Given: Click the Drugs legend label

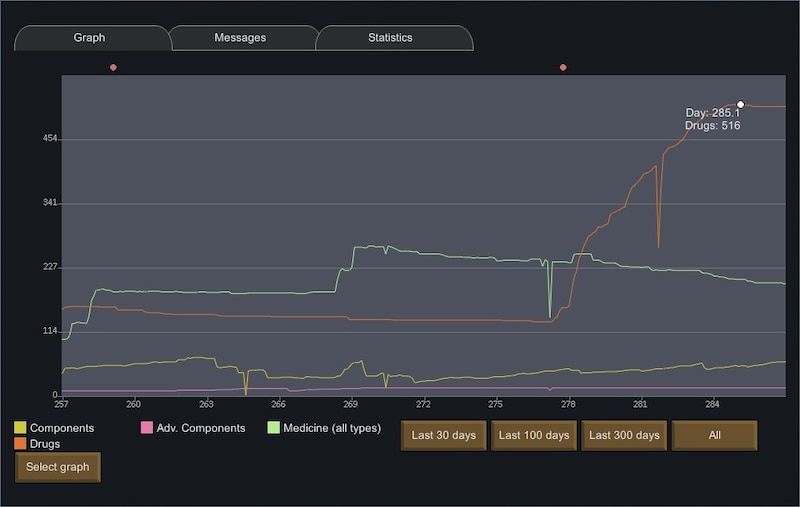Looking at the screenshot, I should point(45,444).
